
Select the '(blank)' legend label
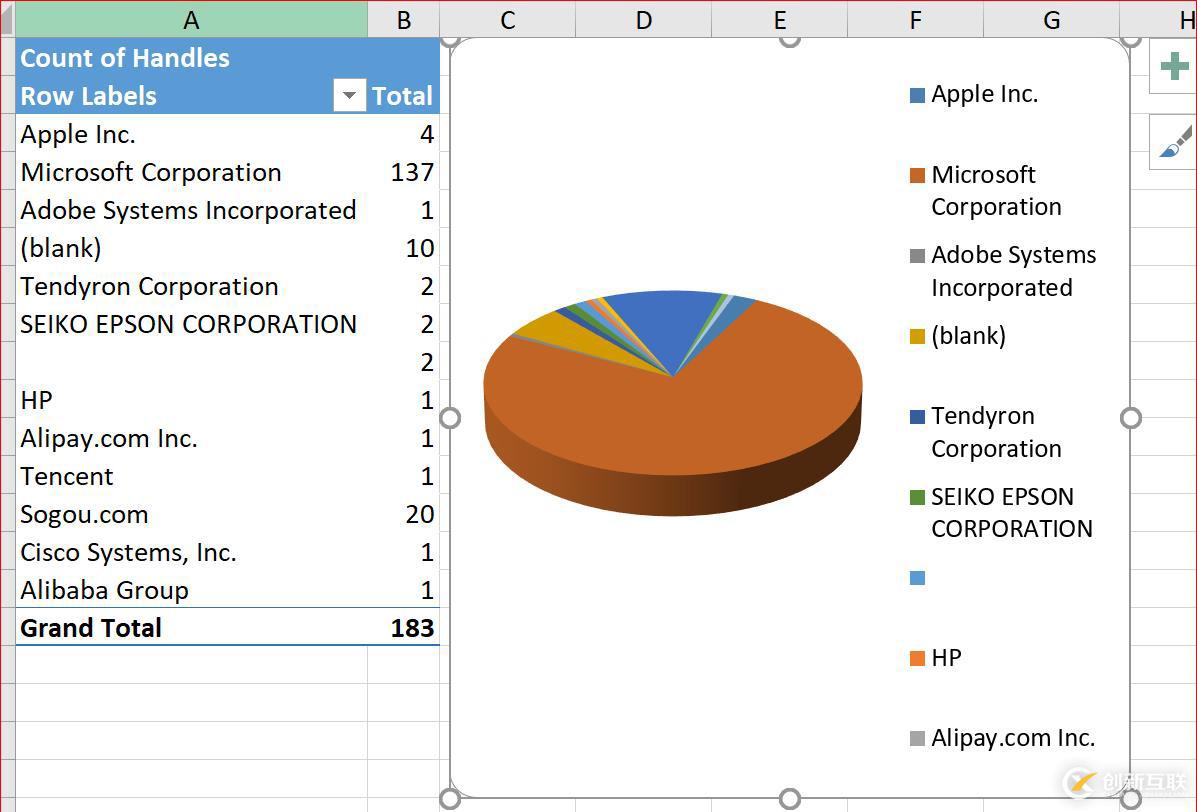point(969,336)
